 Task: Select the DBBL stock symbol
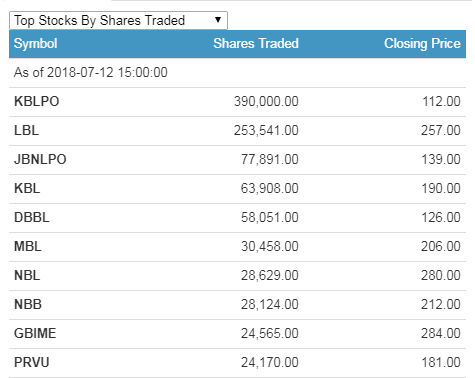[x=32, y=217]
